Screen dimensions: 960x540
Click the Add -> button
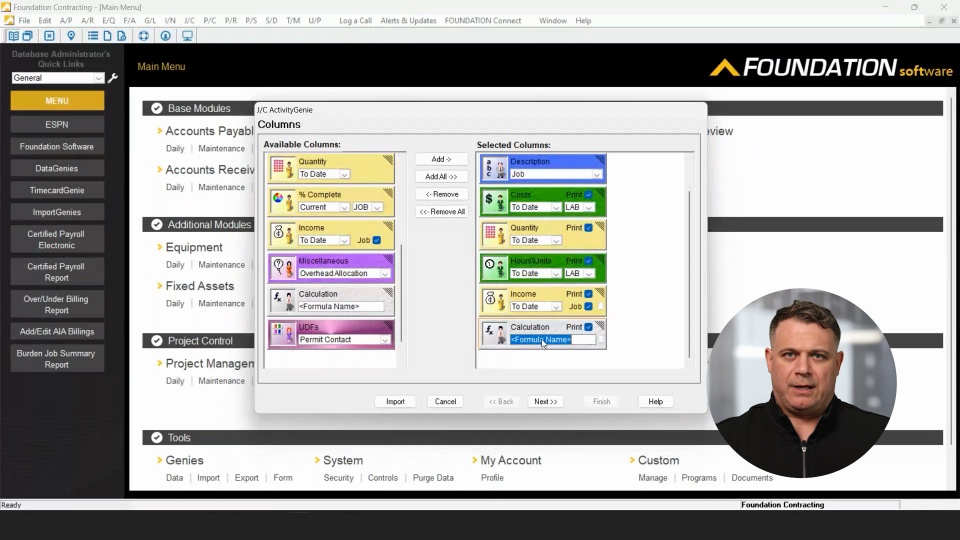point(441,159)
